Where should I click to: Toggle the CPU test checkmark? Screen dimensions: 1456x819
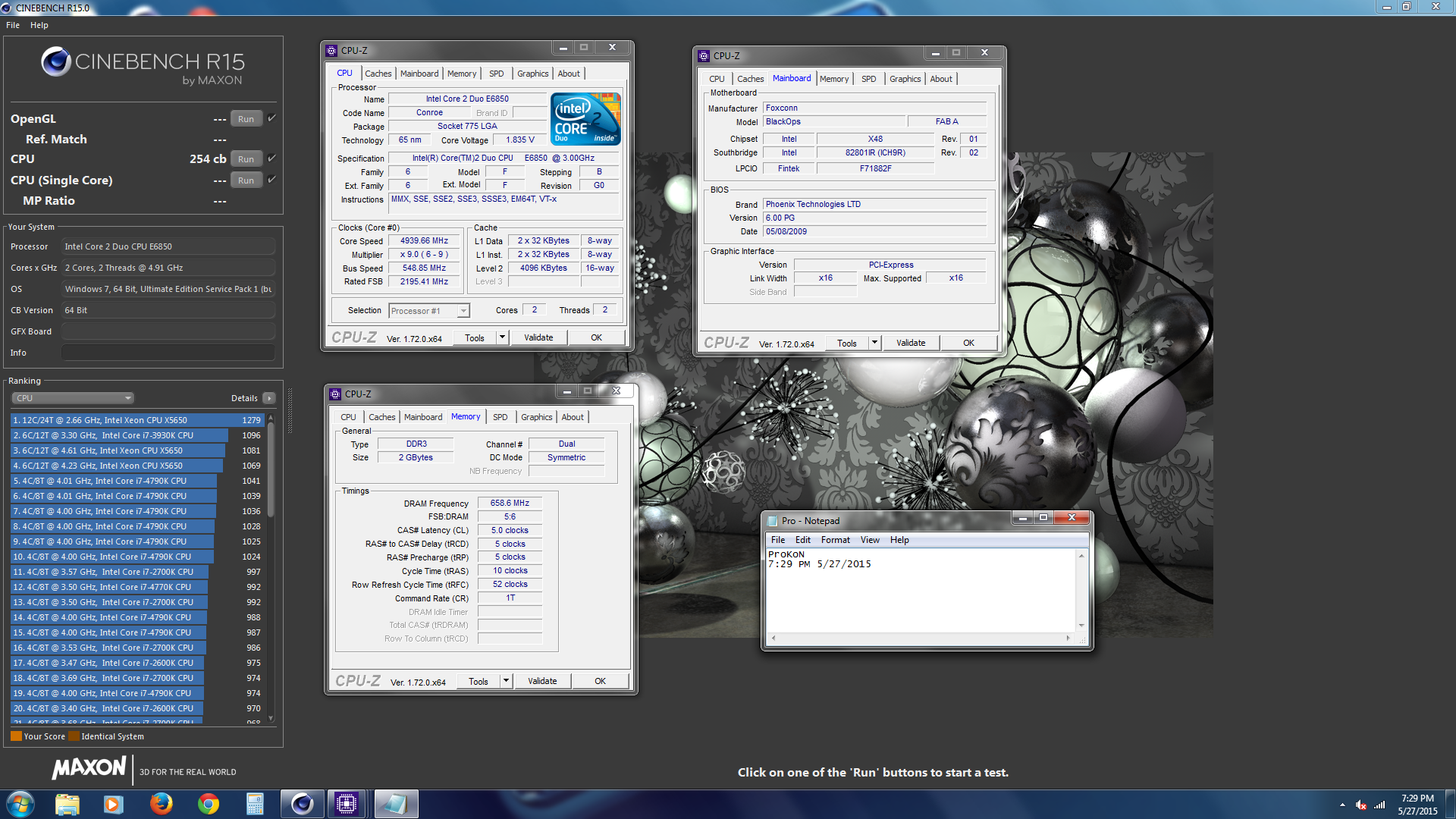point(271,158)
